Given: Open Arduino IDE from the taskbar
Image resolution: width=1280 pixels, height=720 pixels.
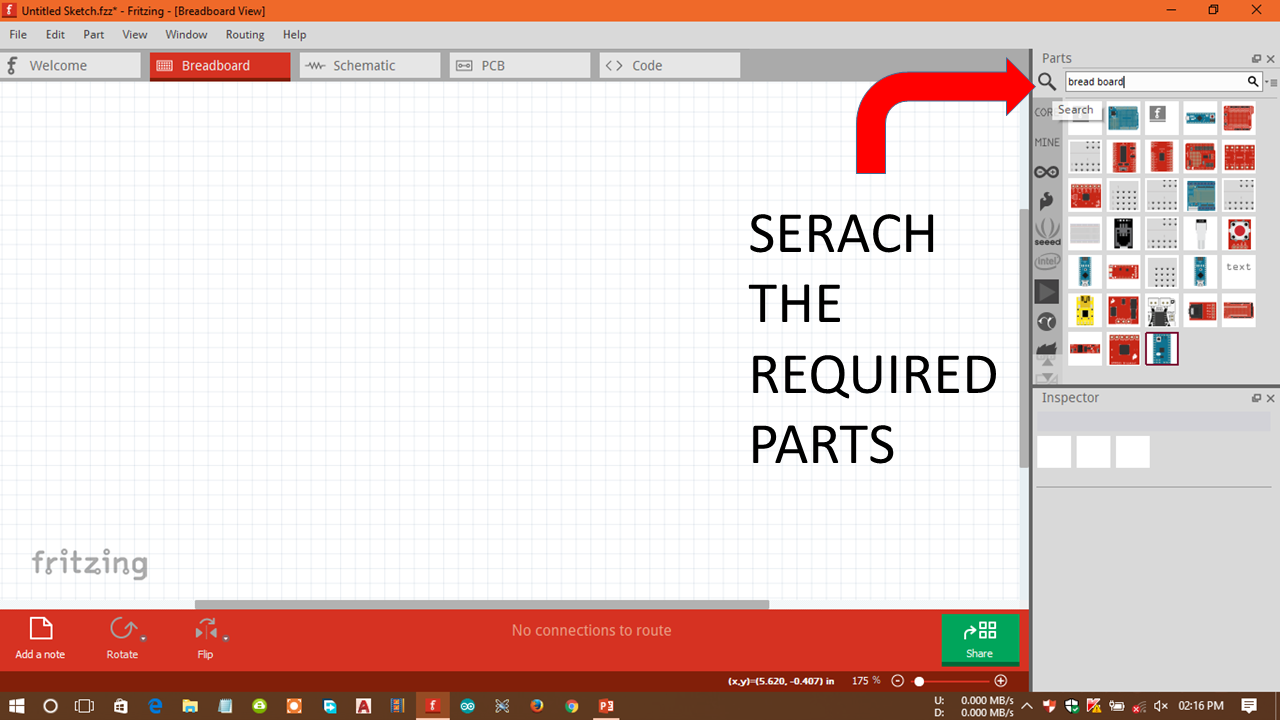Looking at the screenshot, I should [x=467, y=705].
